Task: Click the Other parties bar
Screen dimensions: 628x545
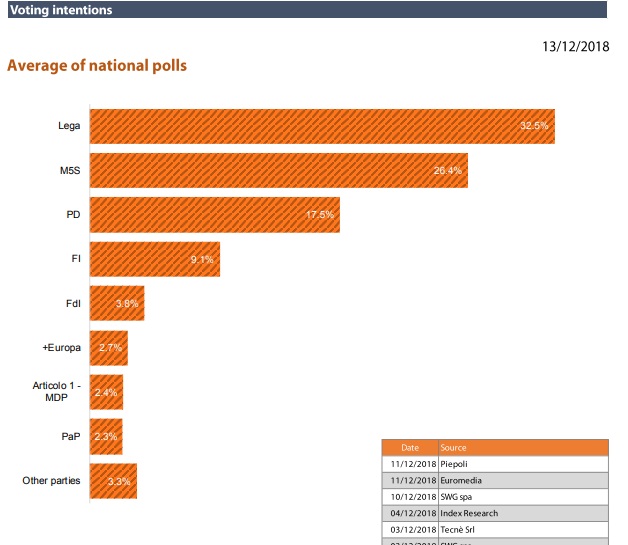Action: coord(113,481)
